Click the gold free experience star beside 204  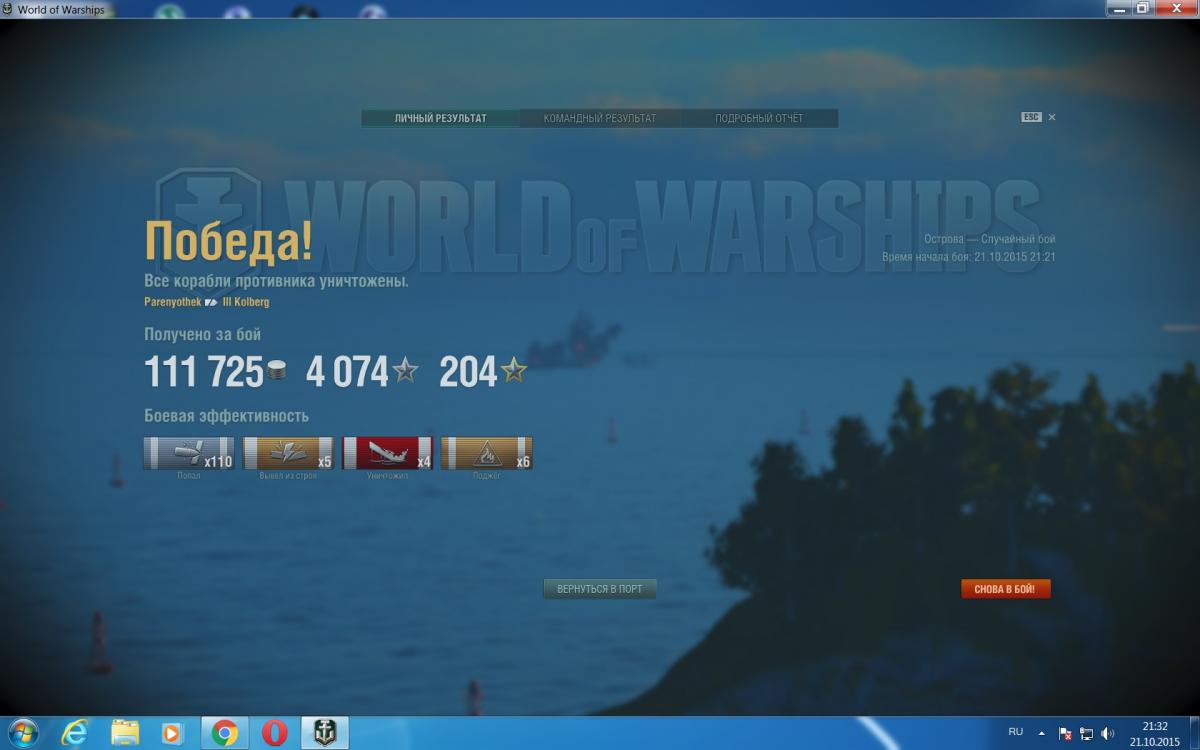514,371
